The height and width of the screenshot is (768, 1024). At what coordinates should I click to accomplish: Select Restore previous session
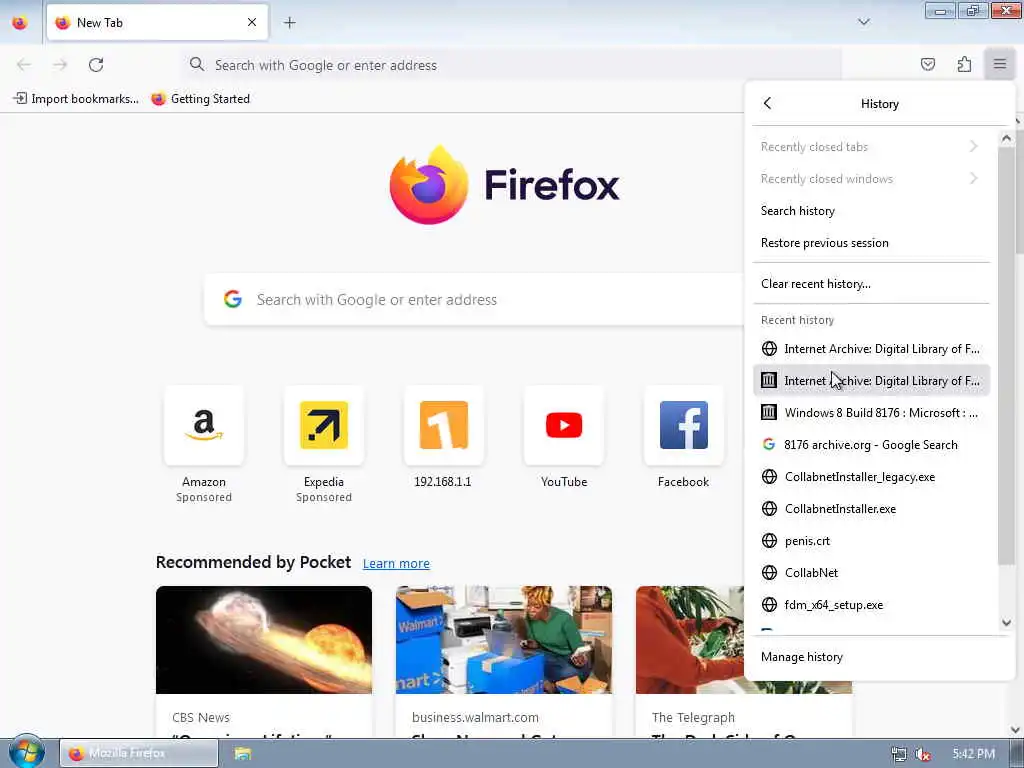tap(871, 243)
